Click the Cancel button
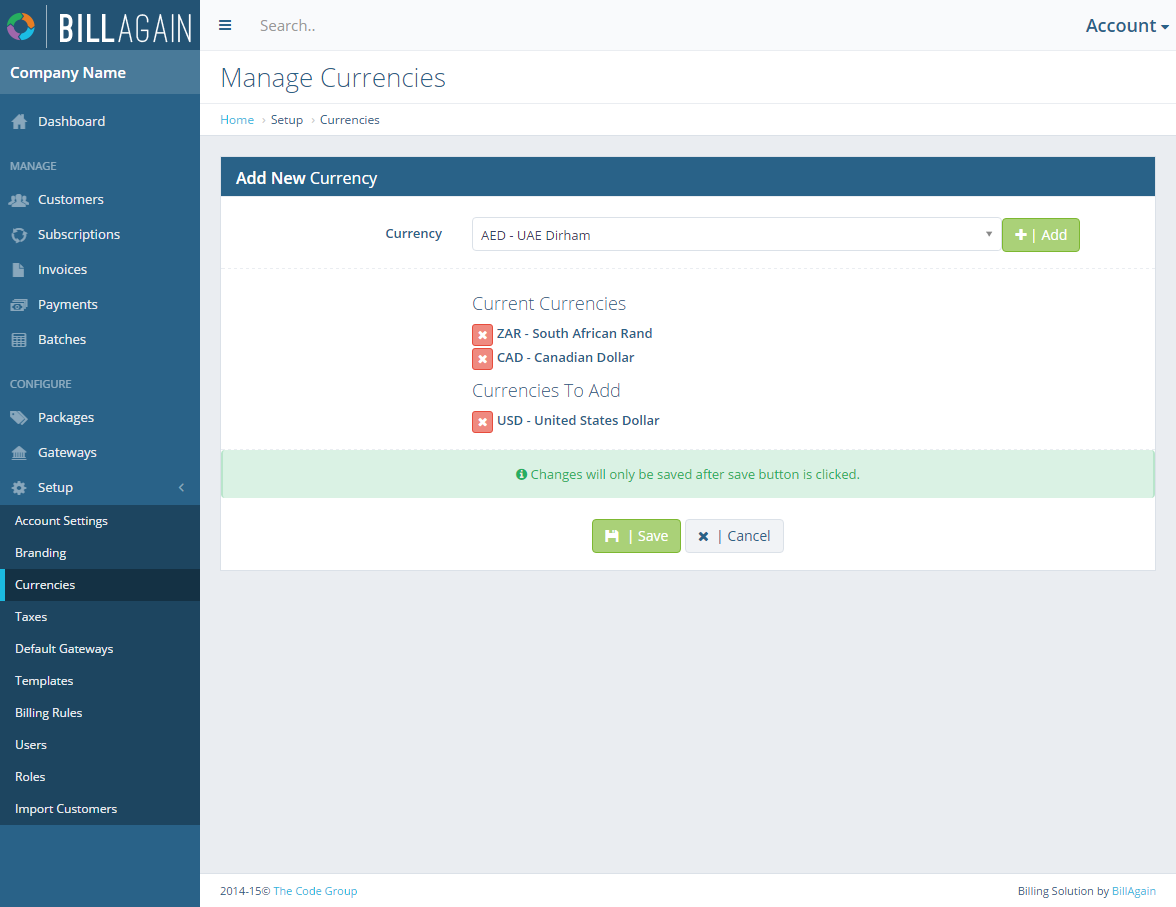1176x907 pixels. [x=734, y=536]
